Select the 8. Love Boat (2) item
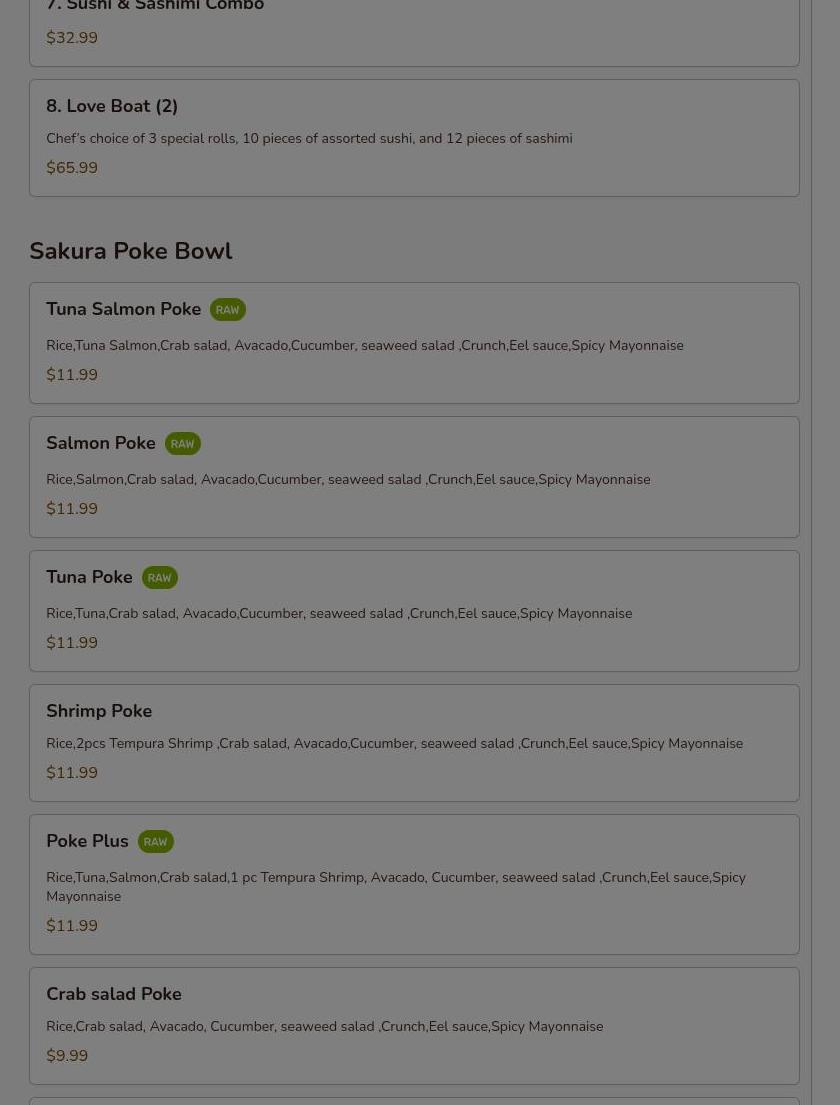 [x=414, y=138]
